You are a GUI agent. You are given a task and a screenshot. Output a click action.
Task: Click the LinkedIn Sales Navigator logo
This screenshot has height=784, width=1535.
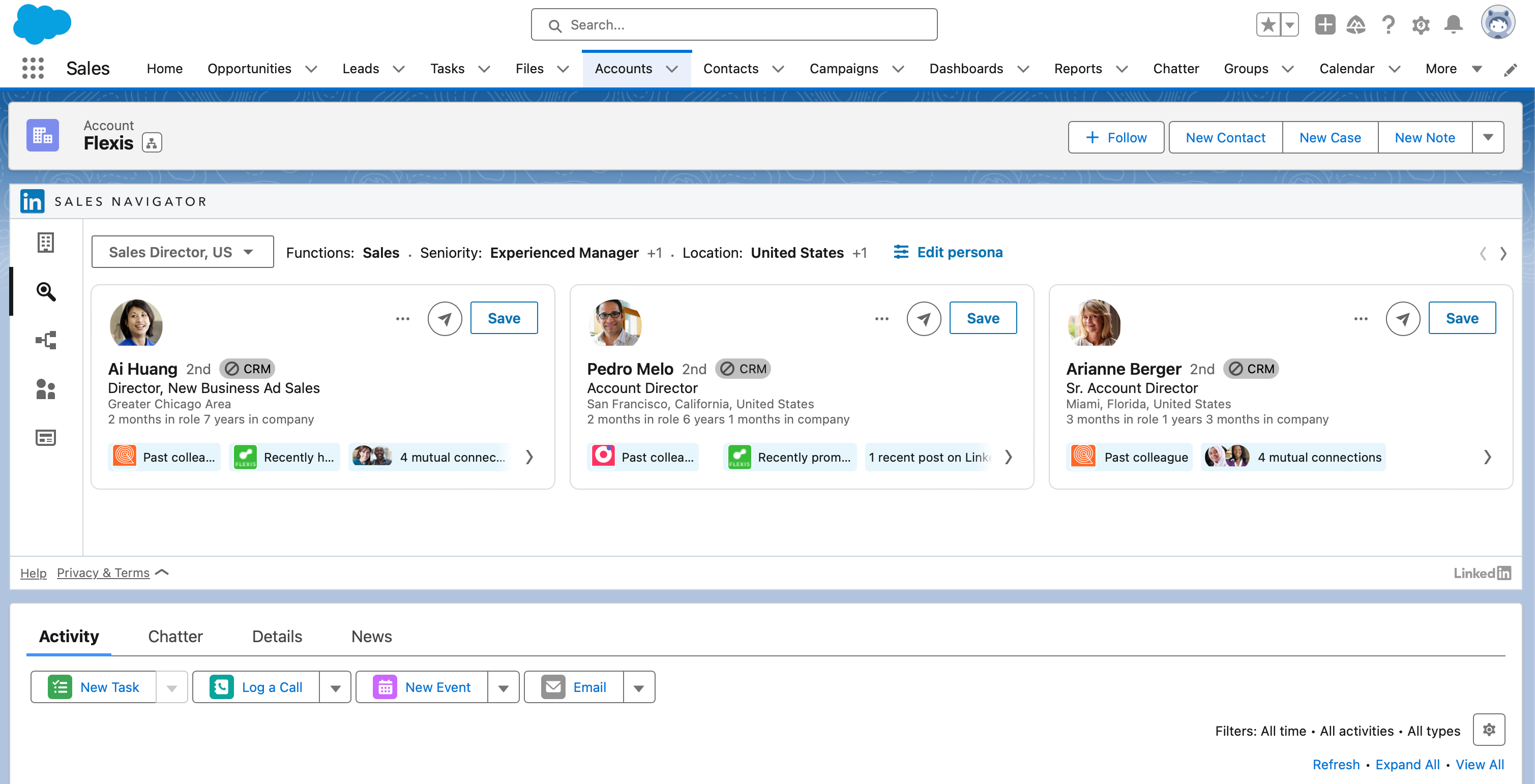pos(32,201)
